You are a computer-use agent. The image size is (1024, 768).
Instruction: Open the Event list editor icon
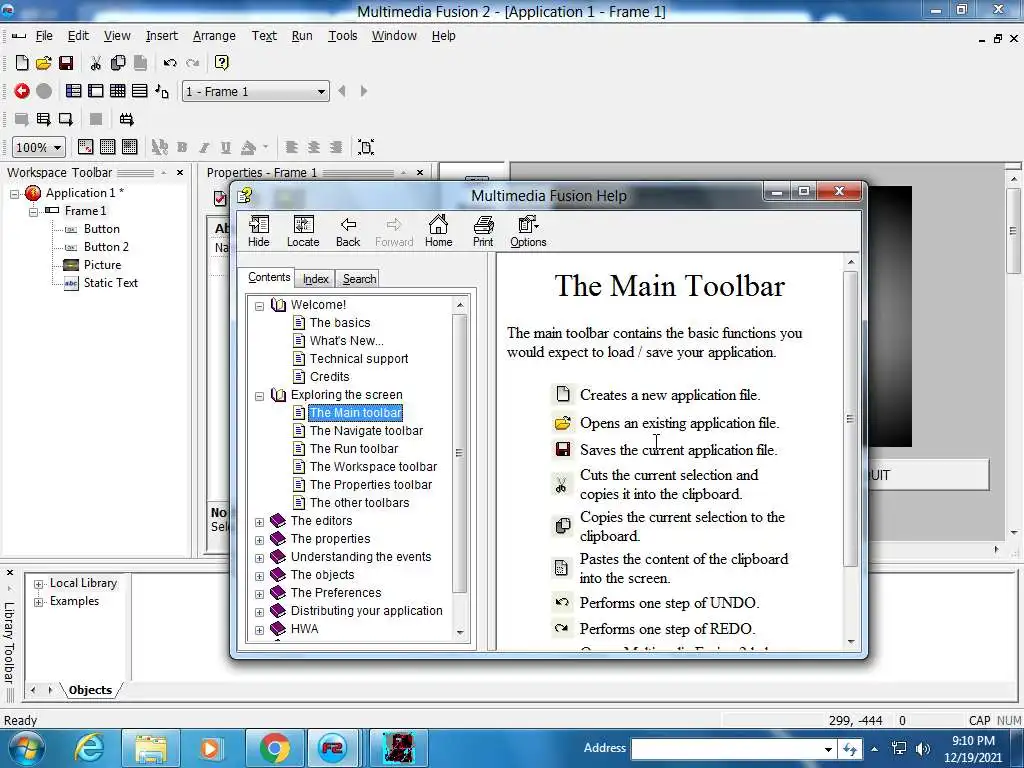140,91
